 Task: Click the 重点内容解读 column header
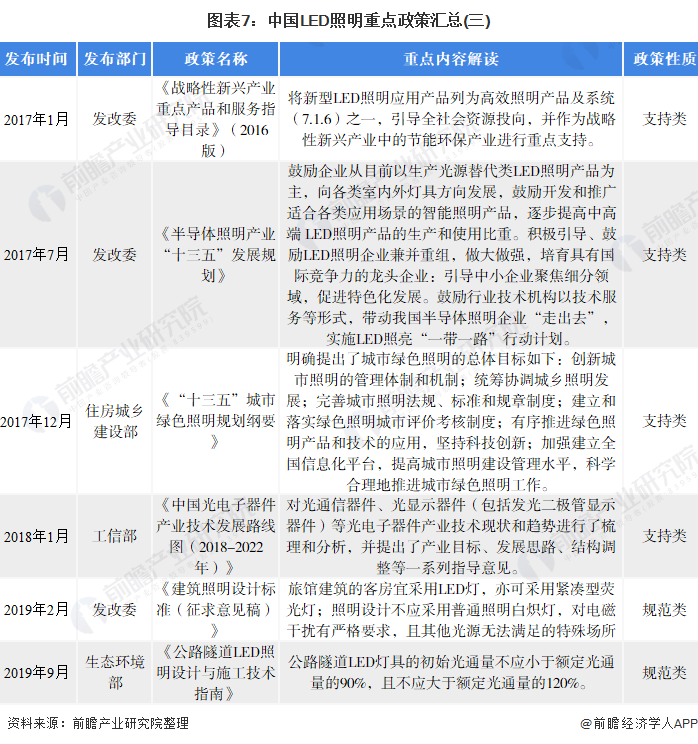coord(450,59)
